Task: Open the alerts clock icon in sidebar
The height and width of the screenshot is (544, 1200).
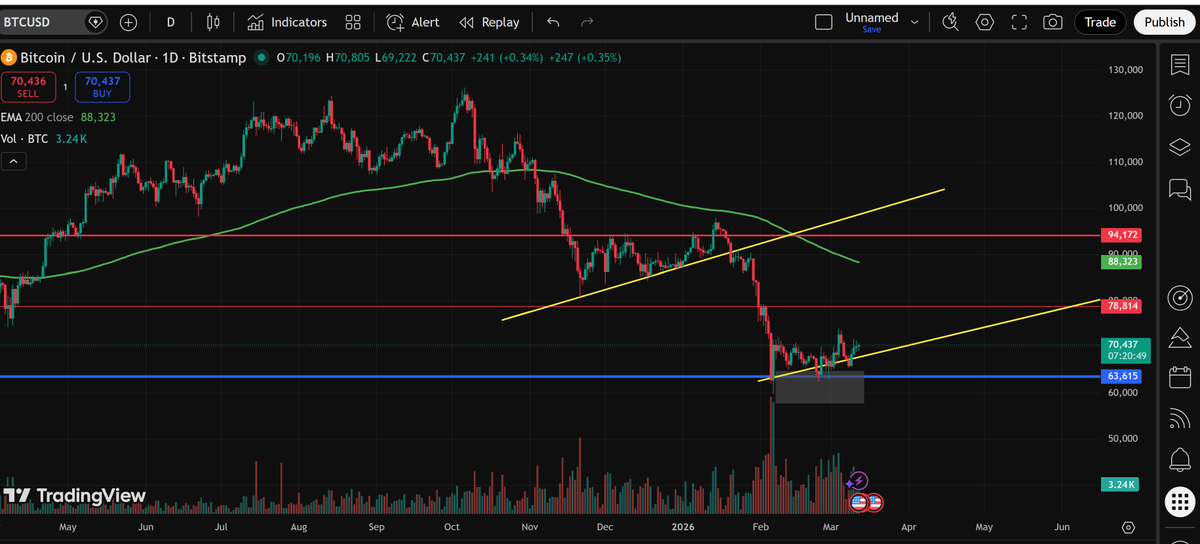Action: (x=1179, y=105)
